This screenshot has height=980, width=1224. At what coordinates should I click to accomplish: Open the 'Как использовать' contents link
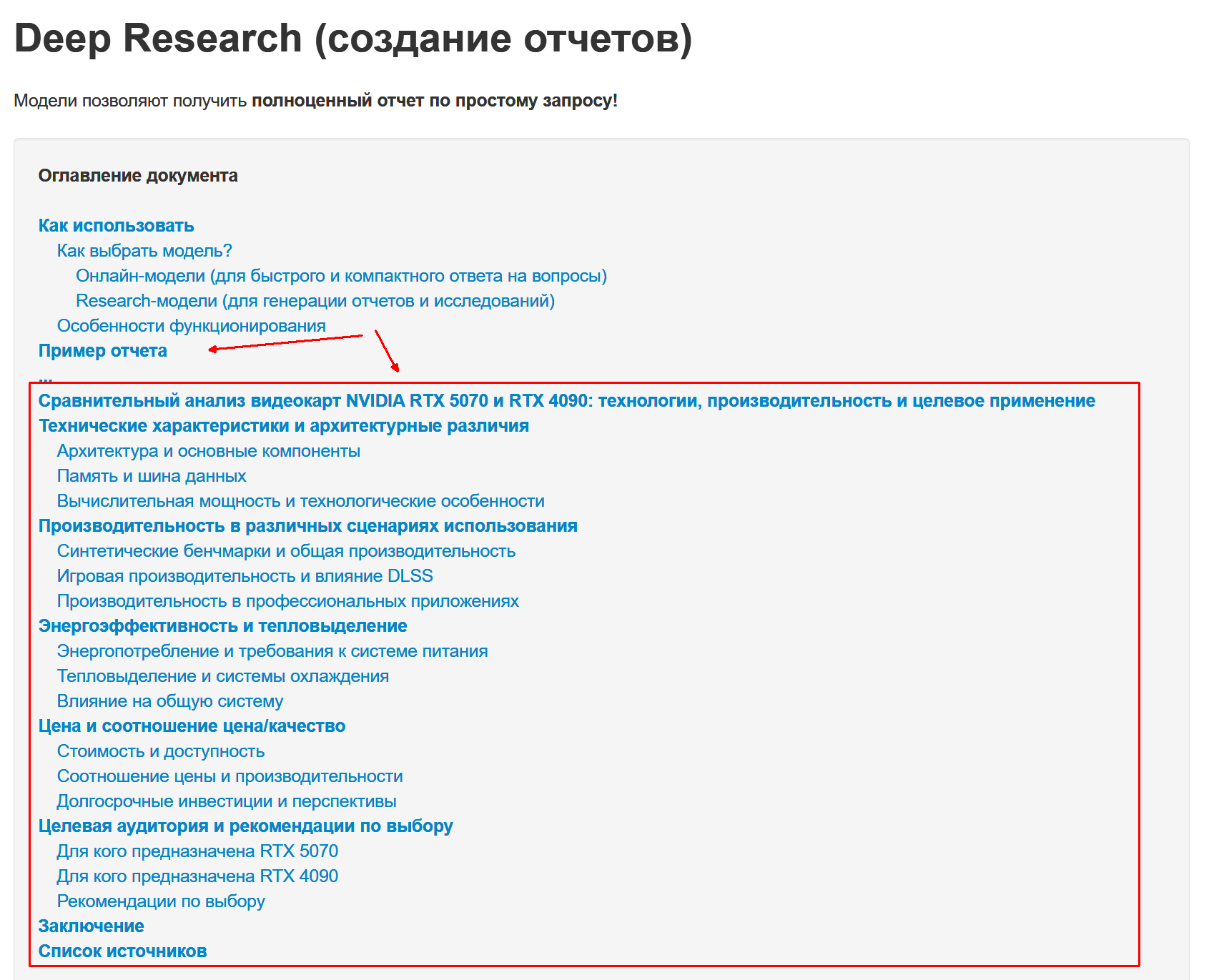116,226
